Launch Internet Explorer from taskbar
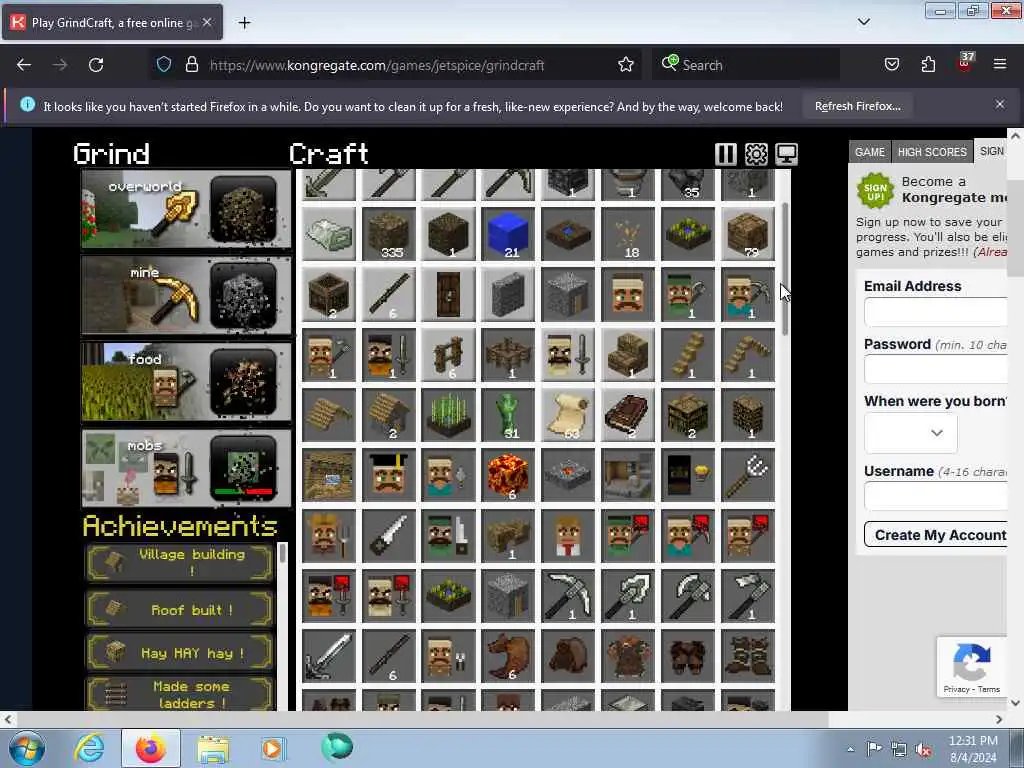 click(x=89, y=748)
